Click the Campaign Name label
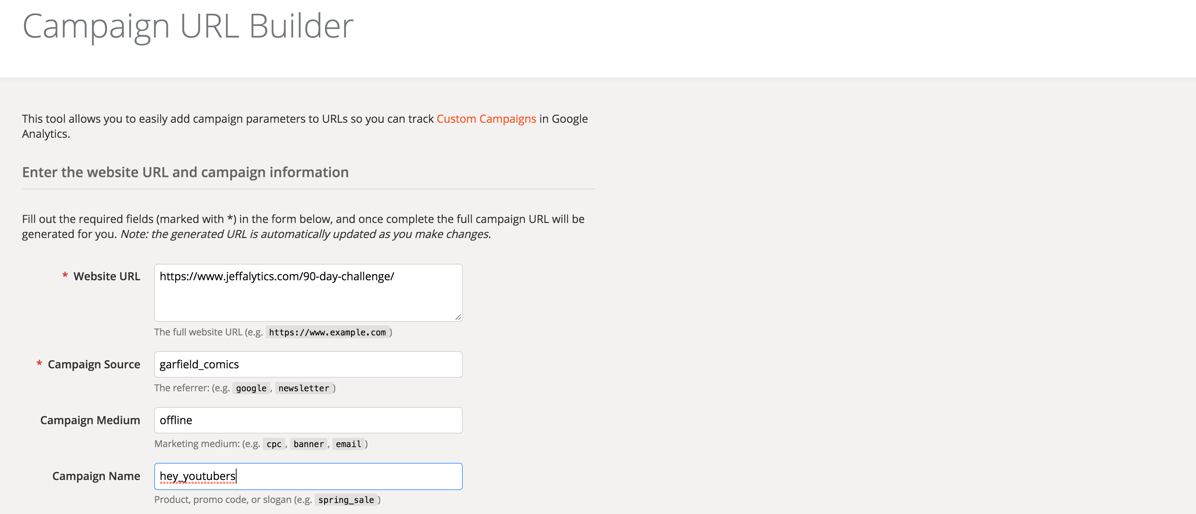 [x=96, y=476]
